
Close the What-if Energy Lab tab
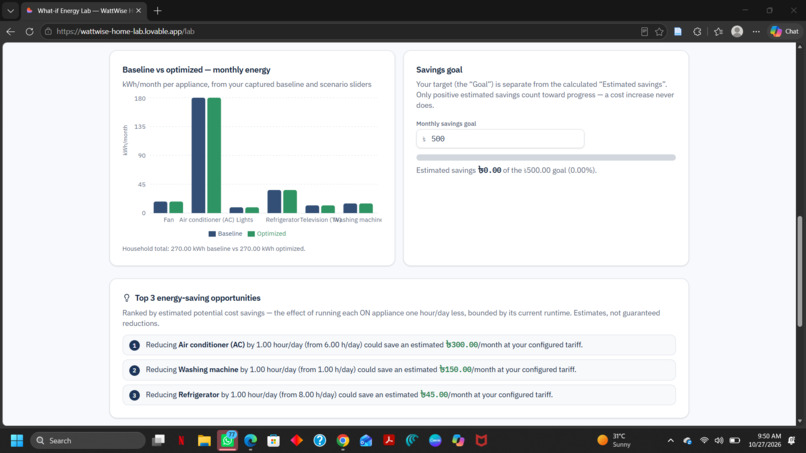(138, 10)
